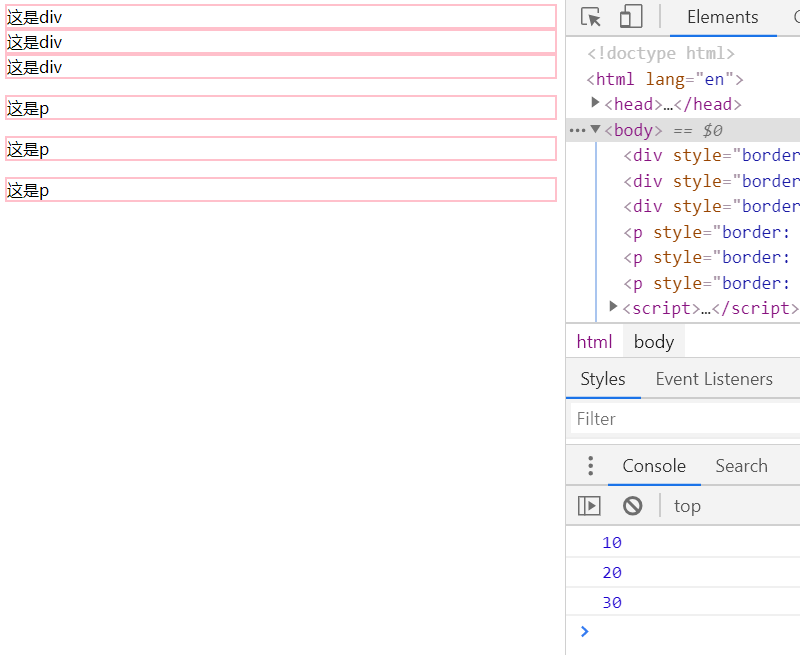
Task: Select the first p style node
Action: click(707, 232)
